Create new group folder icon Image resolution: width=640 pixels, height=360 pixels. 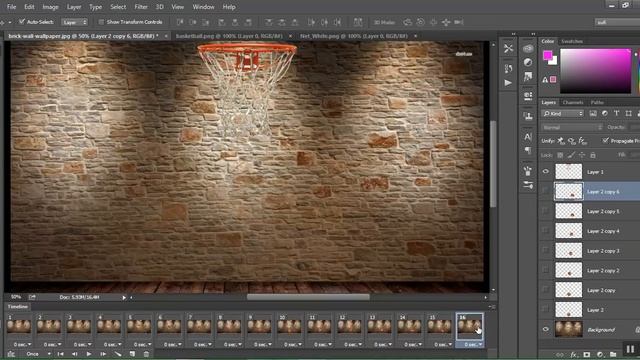click(x=613, y=355)
